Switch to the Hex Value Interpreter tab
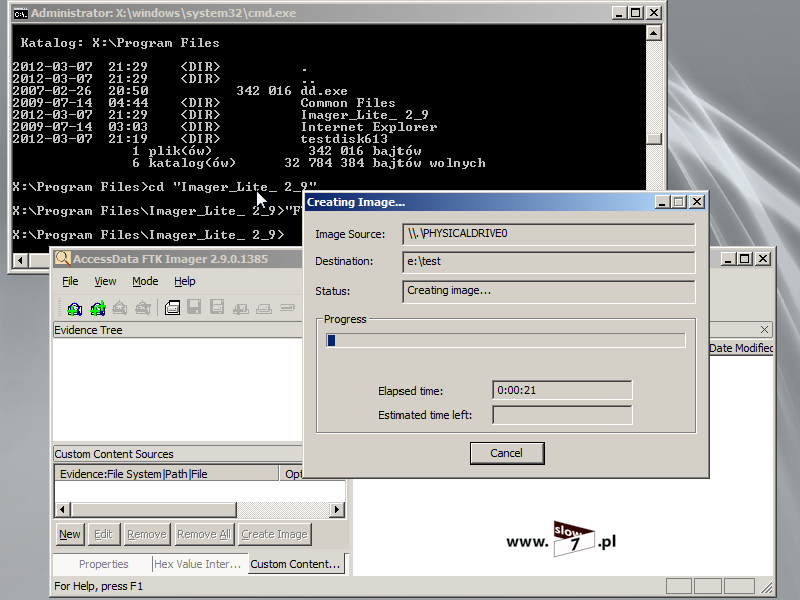Screen dimensions: 800x600 pyautogui.click(x=197, y=564)
